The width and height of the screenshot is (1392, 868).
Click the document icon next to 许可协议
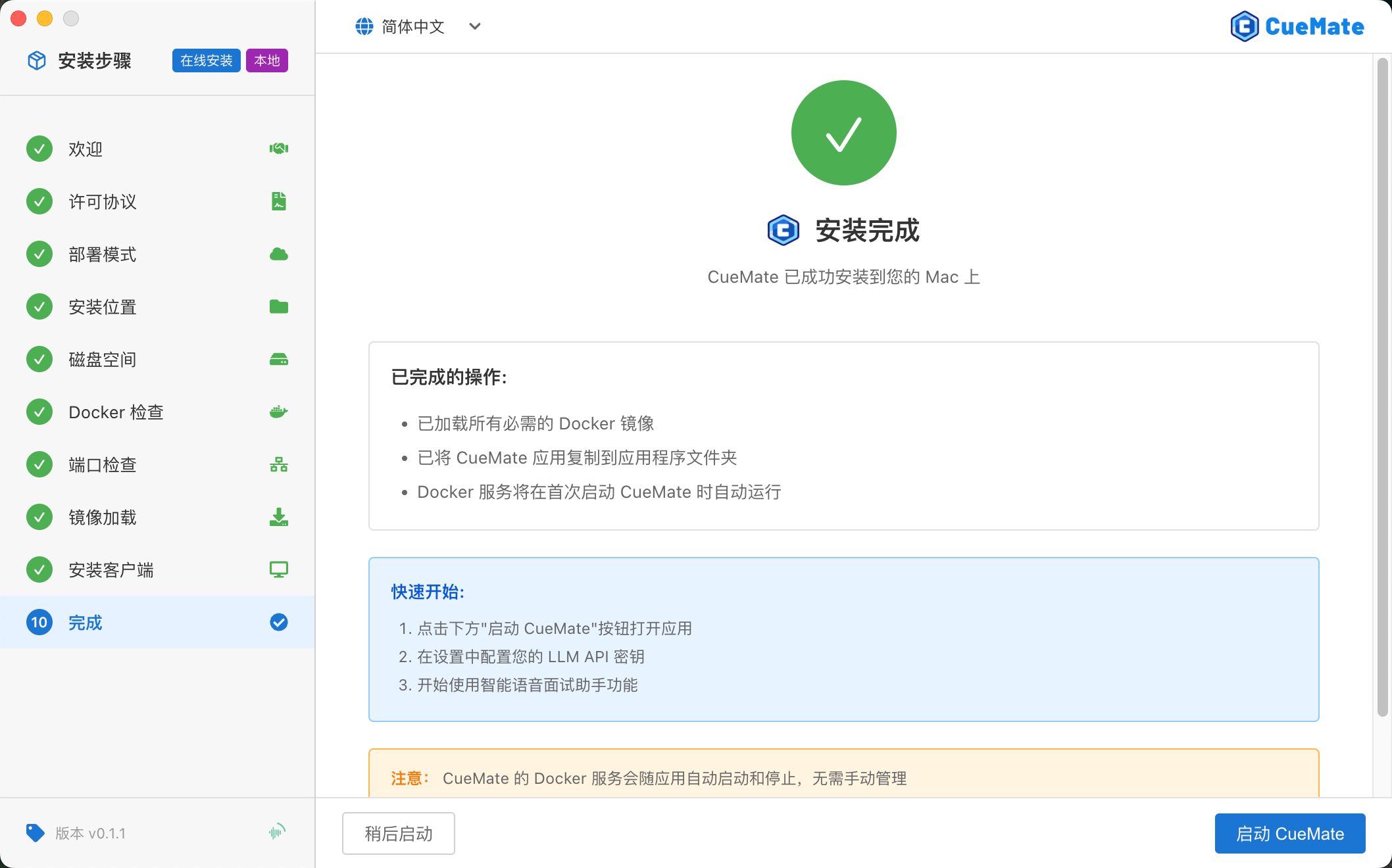click(279, 201)
